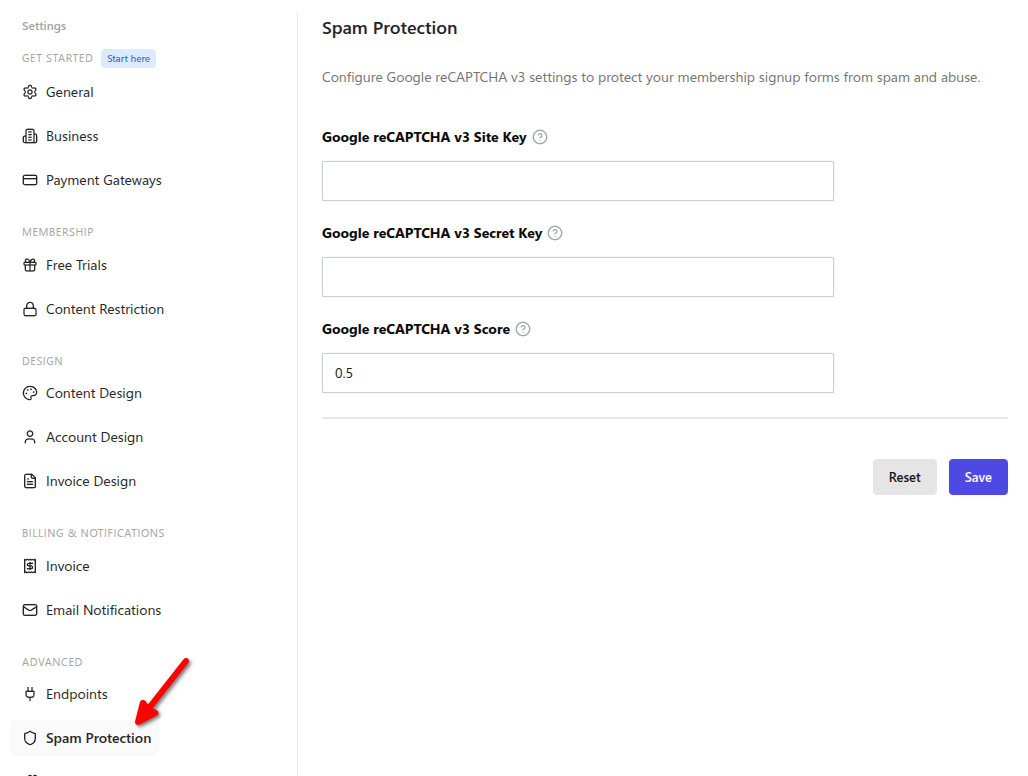The width and height of the screenshot is (1028, 776).
Task: Click the Email Notifications envelope icon
Action: 30,610
